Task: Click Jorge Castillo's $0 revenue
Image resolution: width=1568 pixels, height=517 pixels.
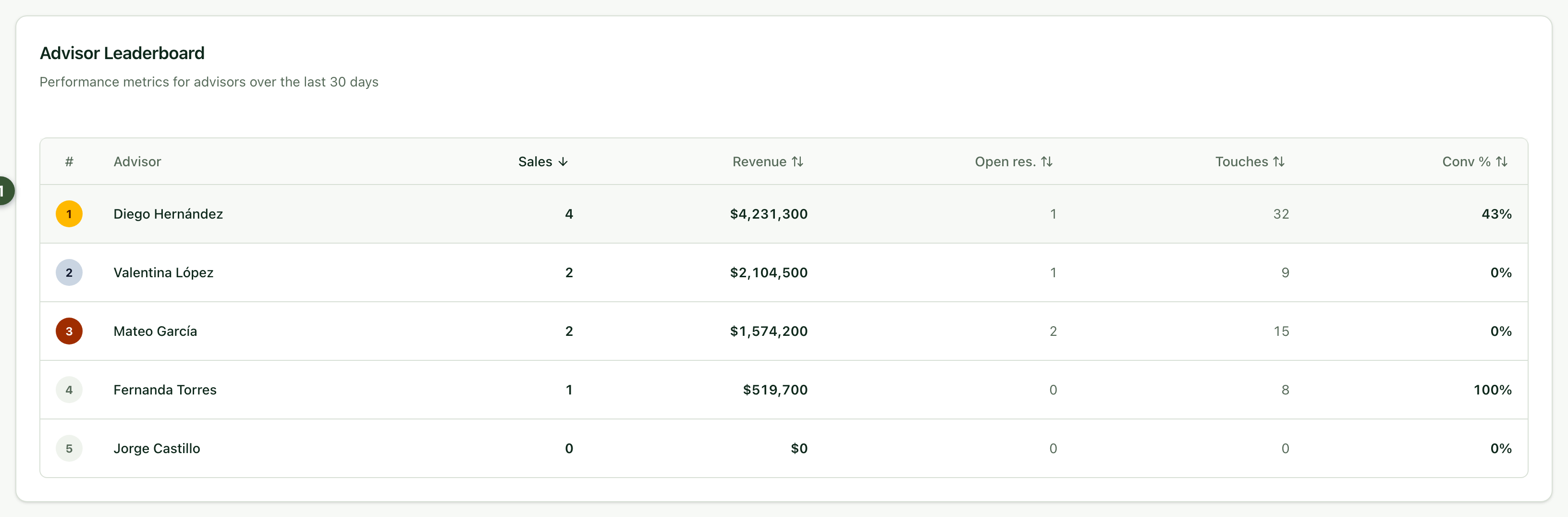Action: point(798,448)
